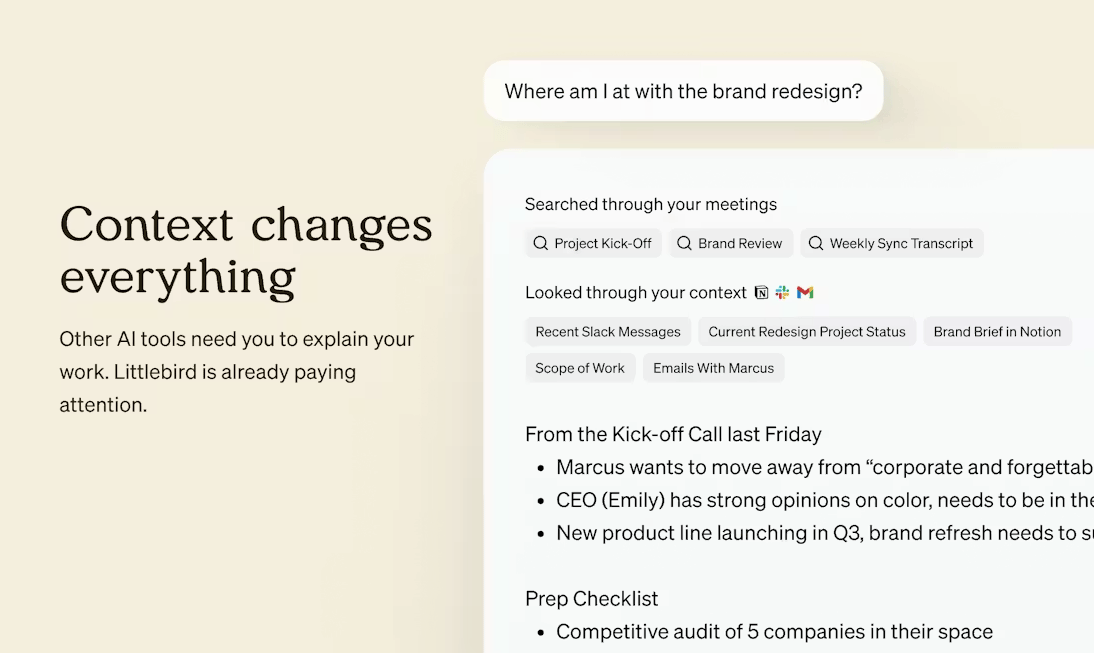The image size is (1094, 653).
Task: Click the Gmail icon beside context heading
Action: click(x=805, y=293)
